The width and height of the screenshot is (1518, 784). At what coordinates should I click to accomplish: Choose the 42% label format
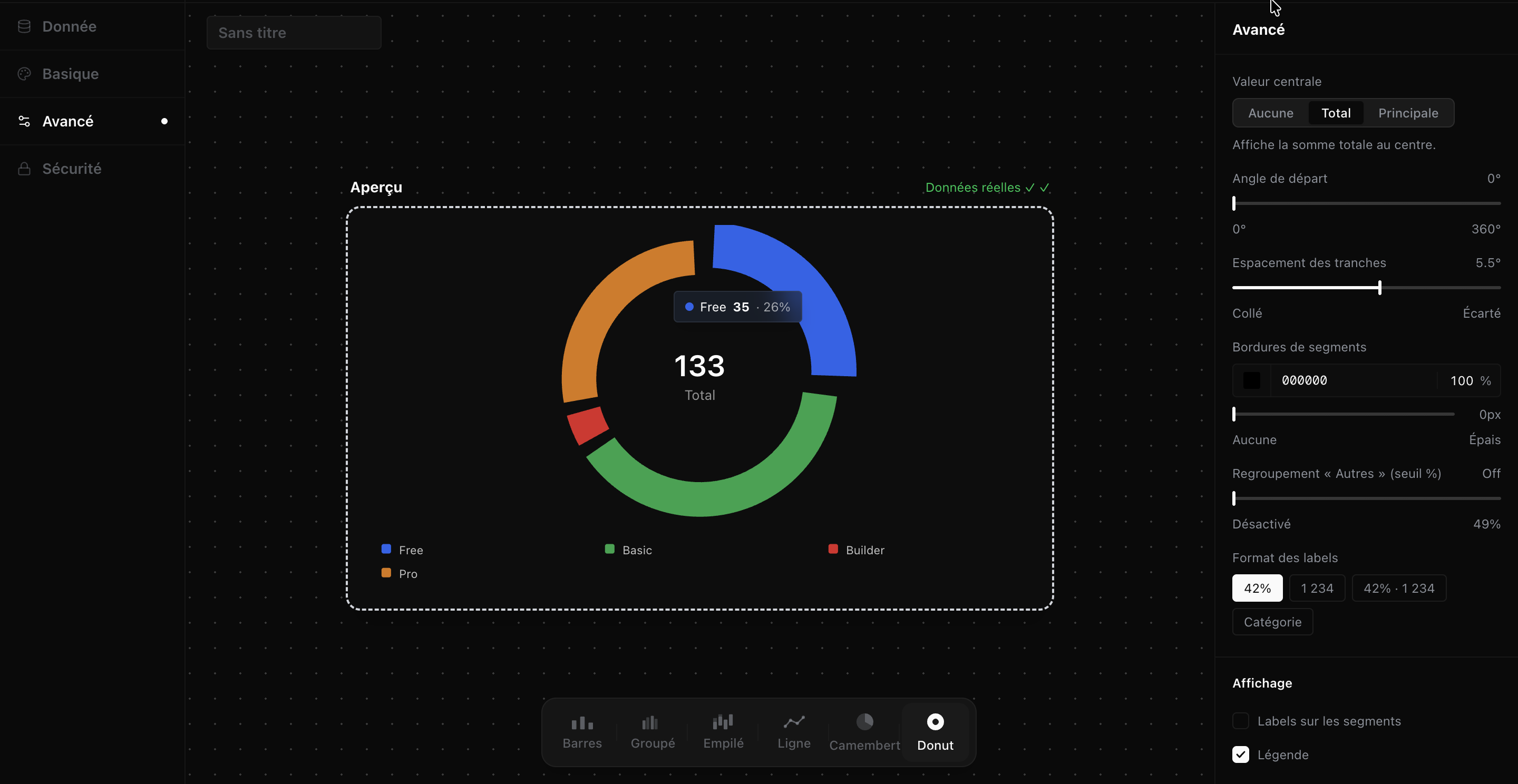(1257, 588)
